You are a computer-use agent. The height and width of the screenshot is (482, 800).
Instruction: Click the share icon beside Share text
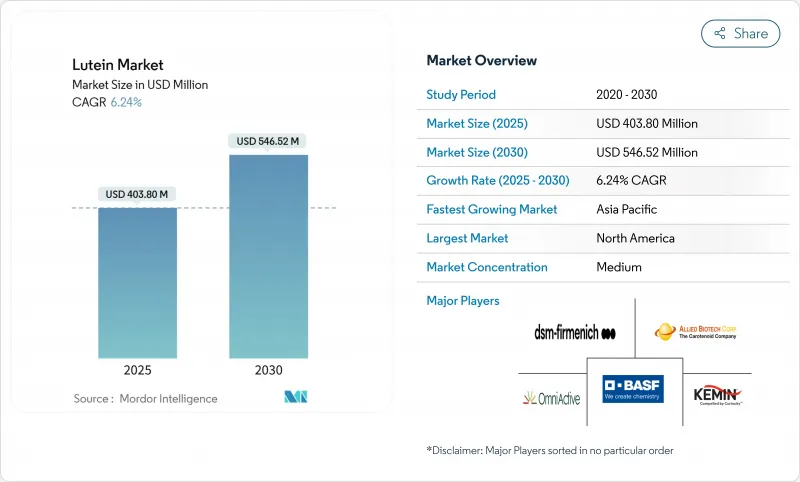coord(719,33)
